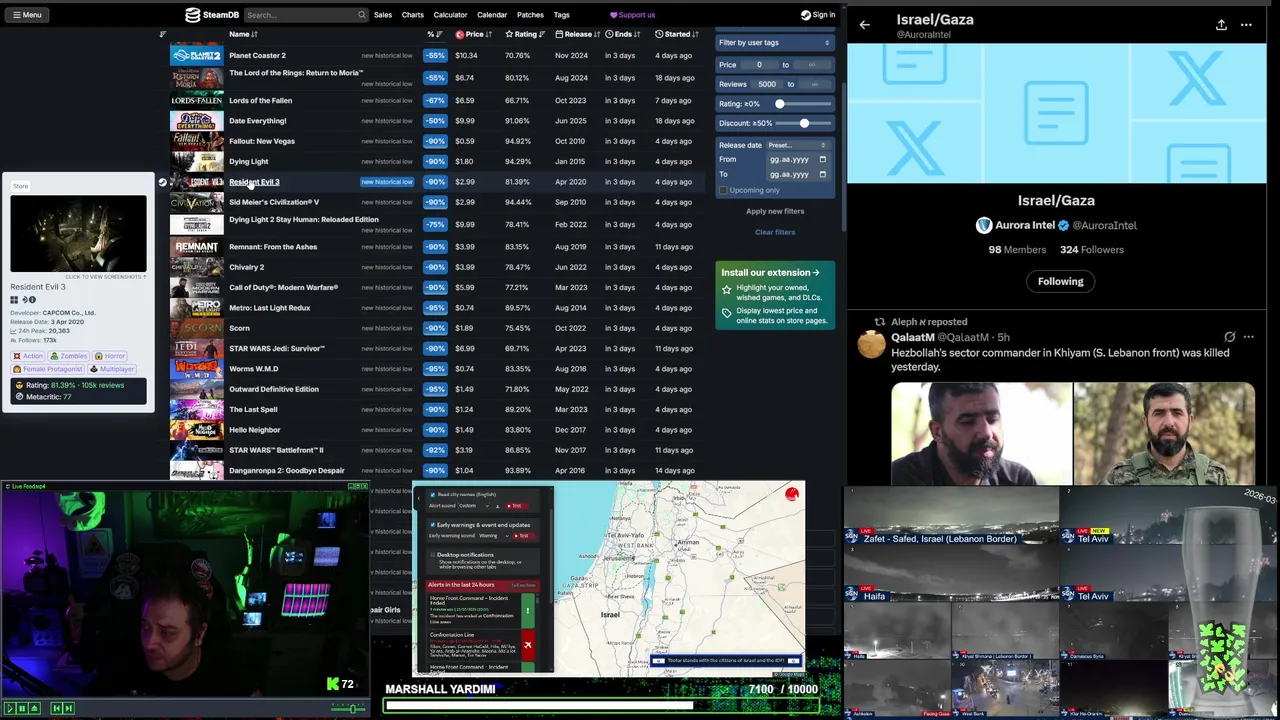Open the Resident Evil 3 game link
This screenshot has width=1280, height=720.
[254, 182]
